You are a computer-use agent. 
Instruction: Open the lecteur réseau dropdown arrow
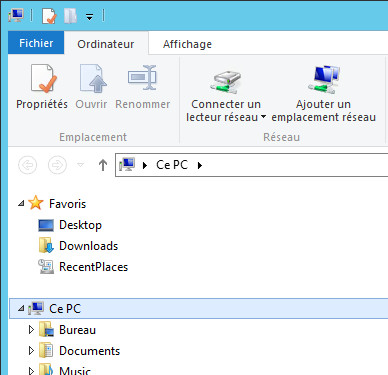click(263, 117)
